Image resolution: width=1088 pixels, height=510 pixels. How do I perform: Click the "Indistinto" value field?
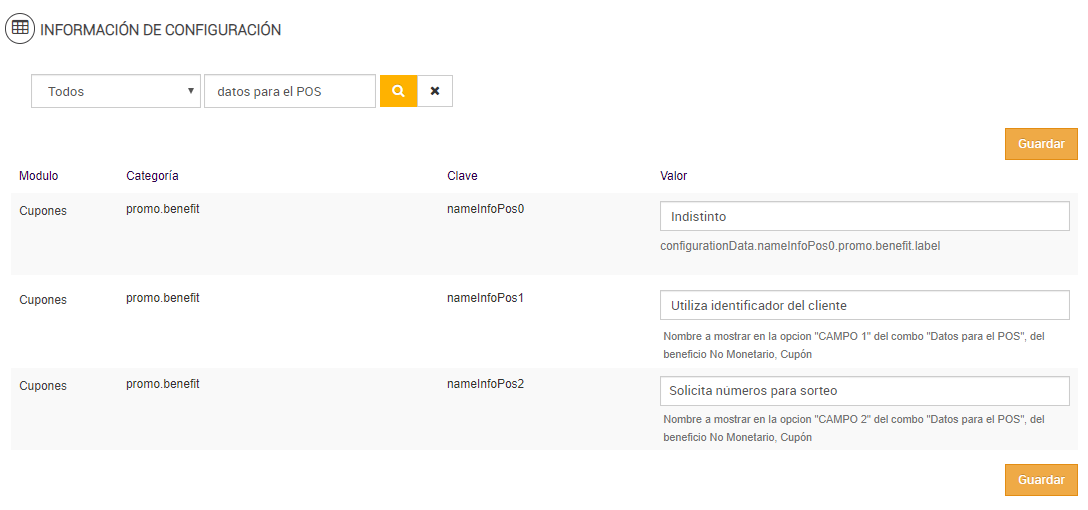(864, 217)
